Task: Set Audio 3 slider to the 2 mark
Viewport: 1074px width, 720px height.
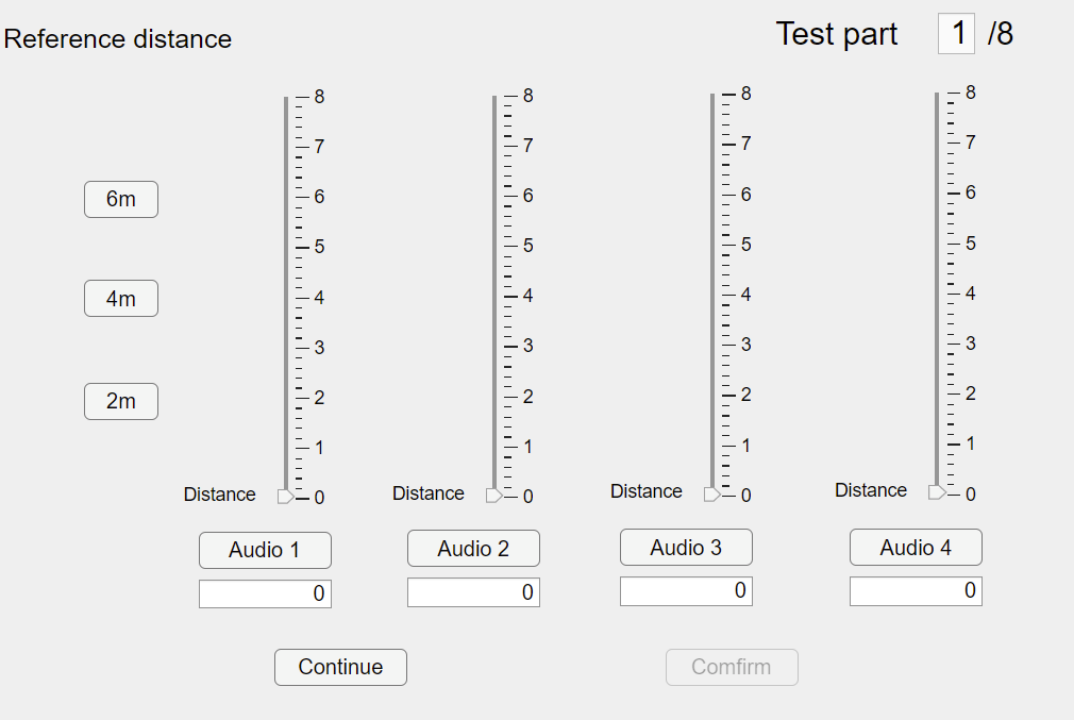Action: tap(712, 394)
